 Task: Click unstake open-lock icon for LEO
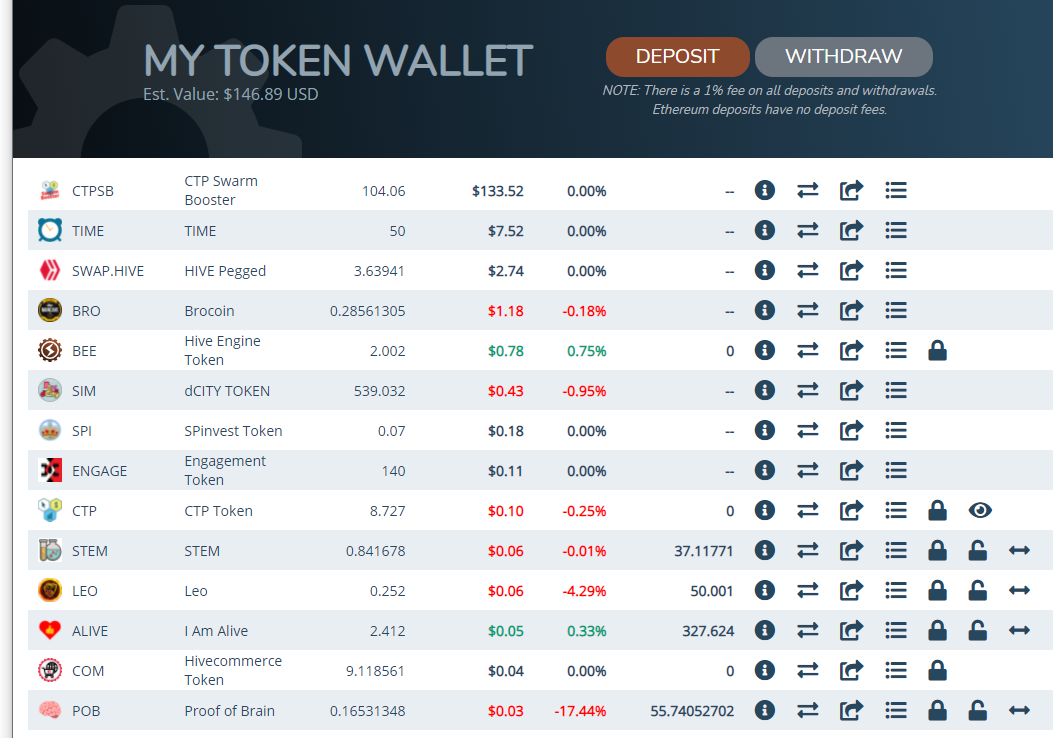tap(978, 590)
